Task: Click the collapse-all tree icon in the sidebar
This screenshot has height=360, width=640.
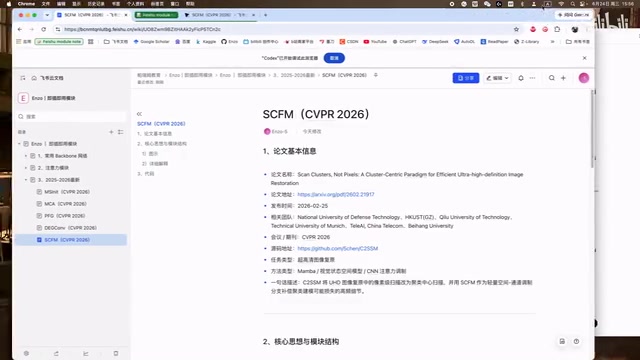Action: [121, 132]
